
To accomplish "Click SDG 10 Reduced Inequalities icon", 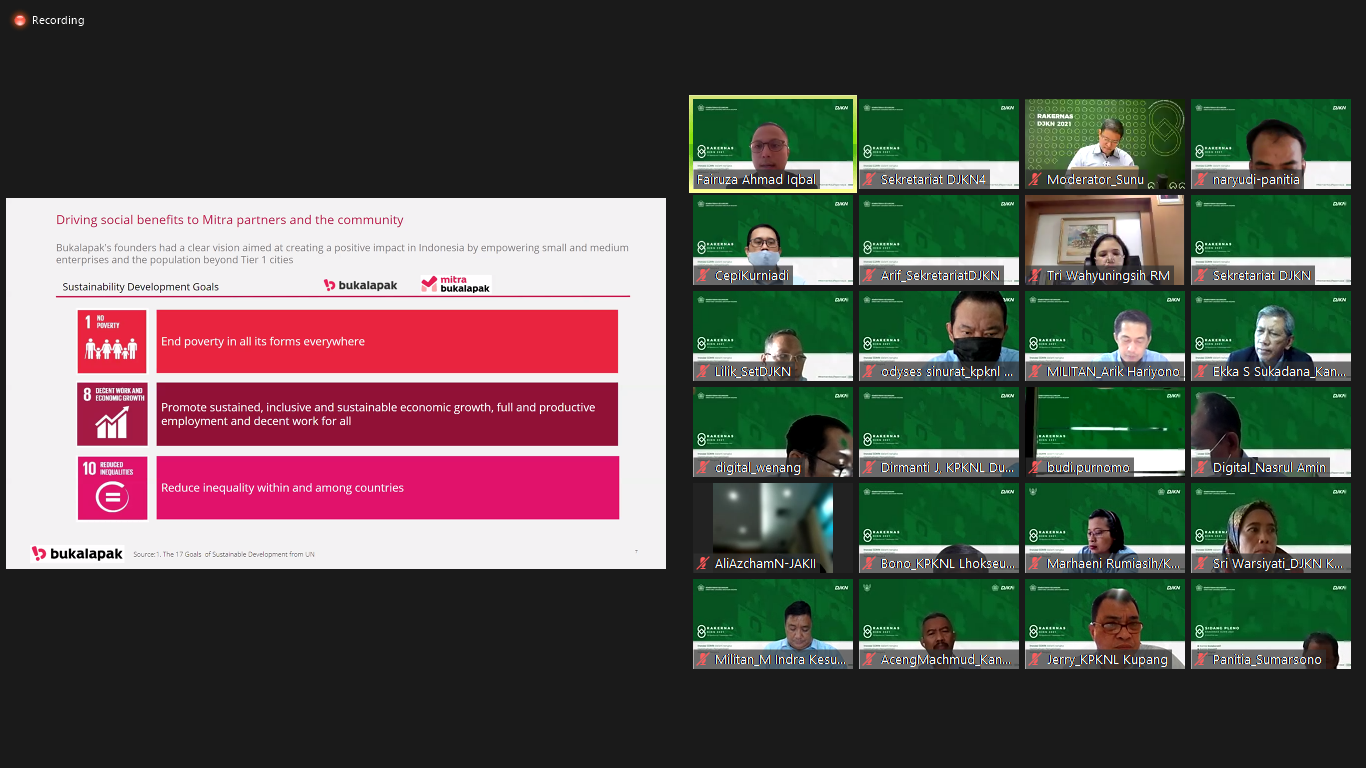I will point(112,488).
